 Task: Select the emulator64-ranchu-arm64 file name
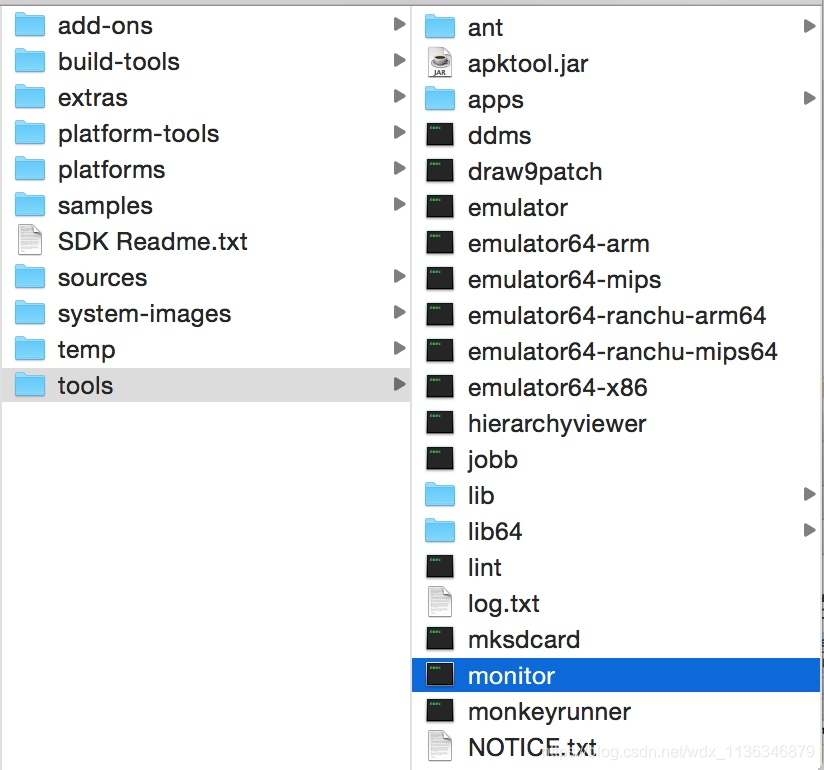tap(617, 315)
